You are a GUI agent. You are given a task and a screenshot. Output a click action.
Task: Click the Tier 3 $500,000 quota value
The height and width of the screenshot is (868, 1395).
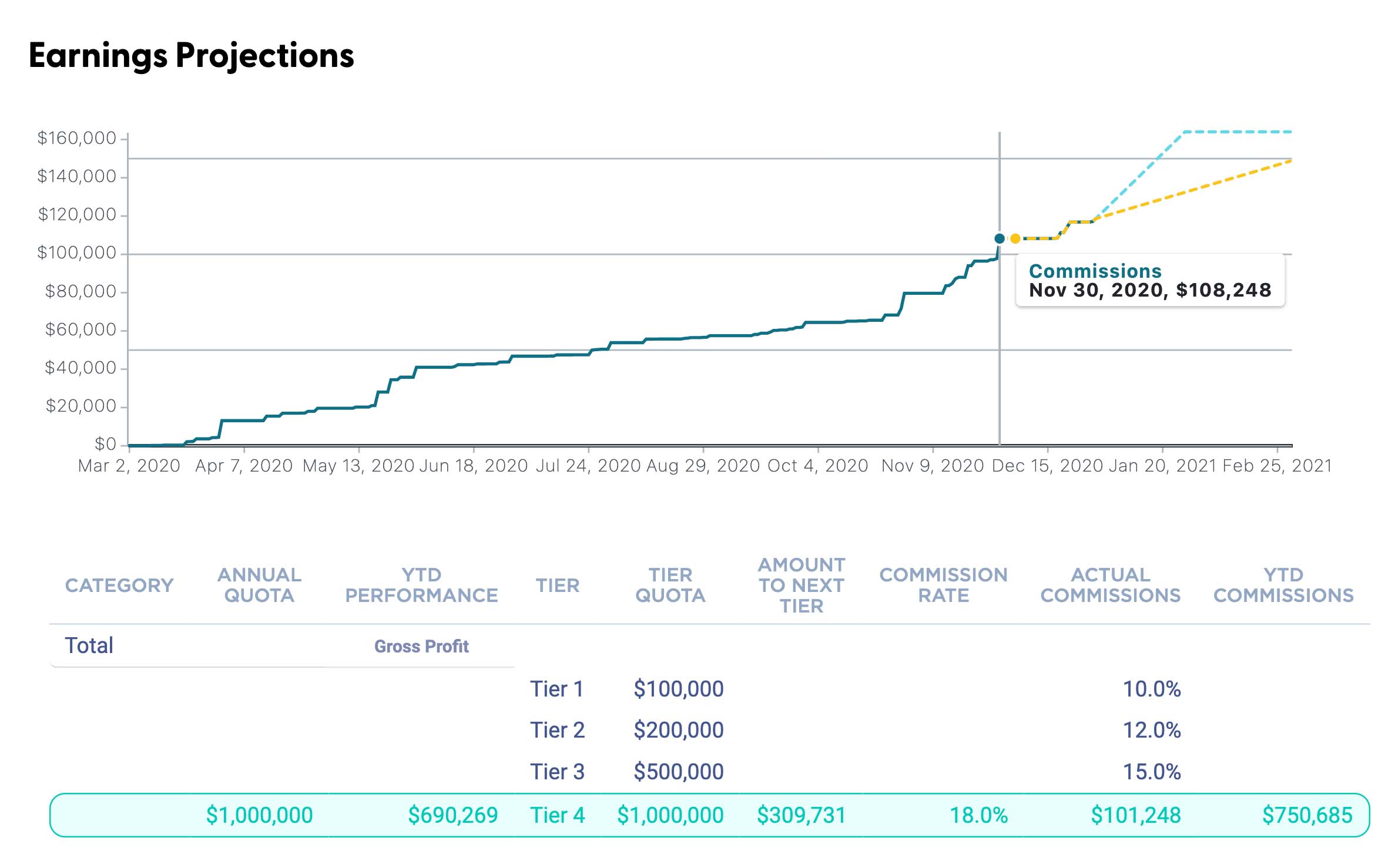point(678,772)
